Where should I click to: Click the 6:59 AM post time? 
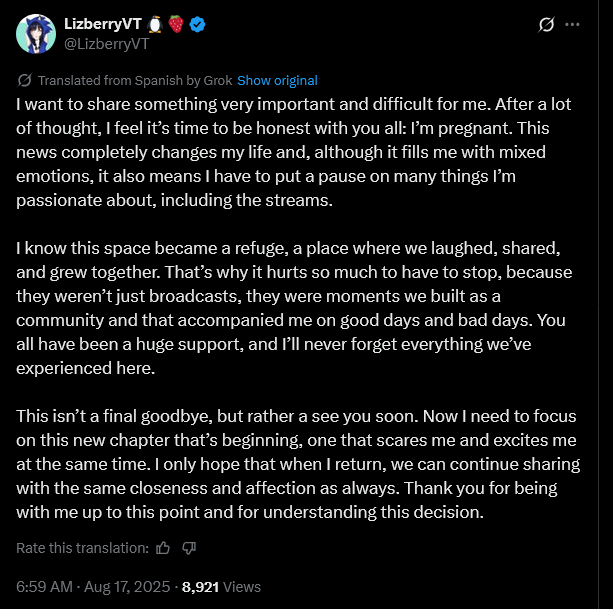[x=45, y=587]
